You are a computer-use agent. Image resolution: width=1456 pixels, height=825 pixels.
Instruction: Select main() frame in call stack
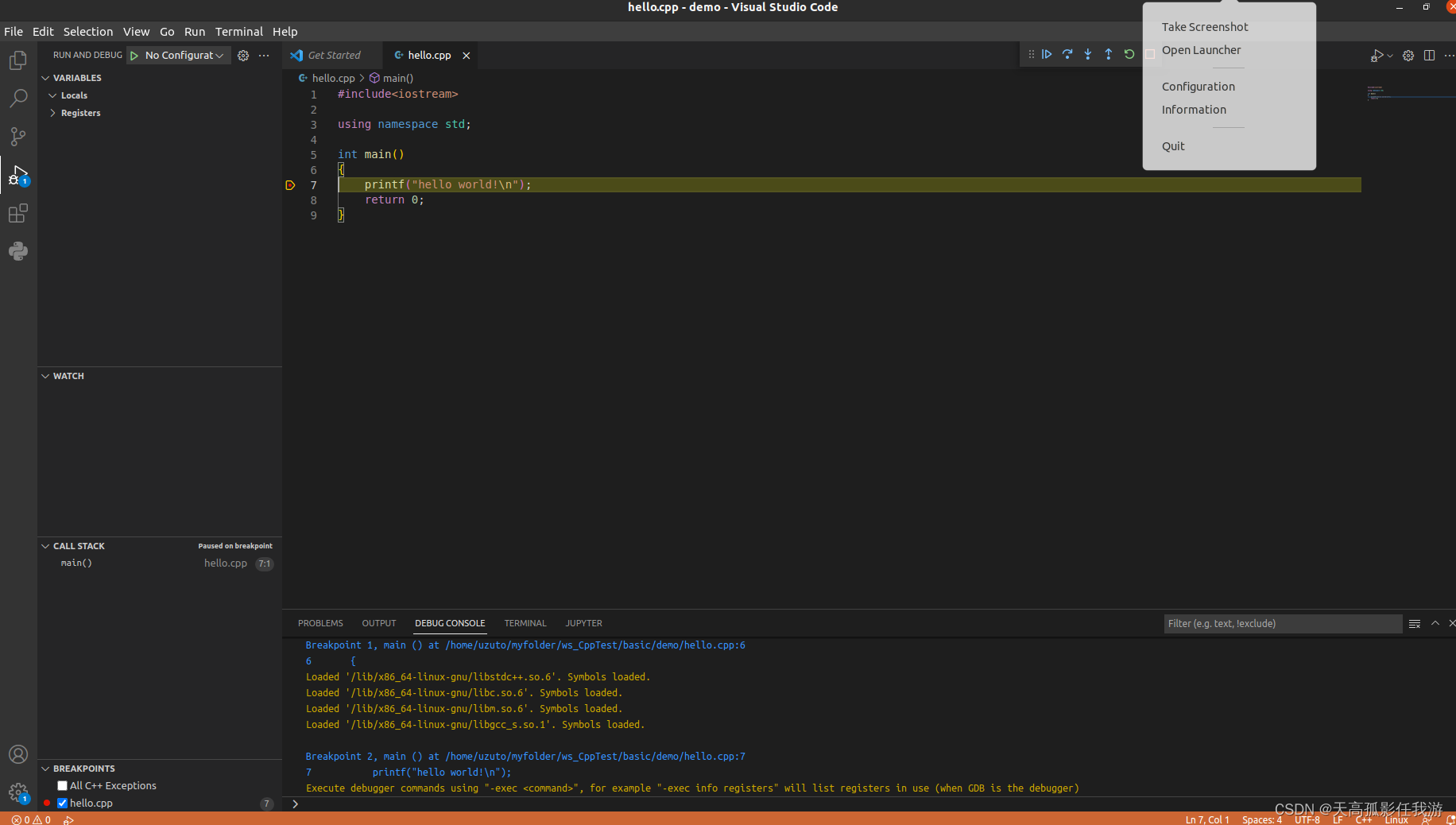(159, 564)
